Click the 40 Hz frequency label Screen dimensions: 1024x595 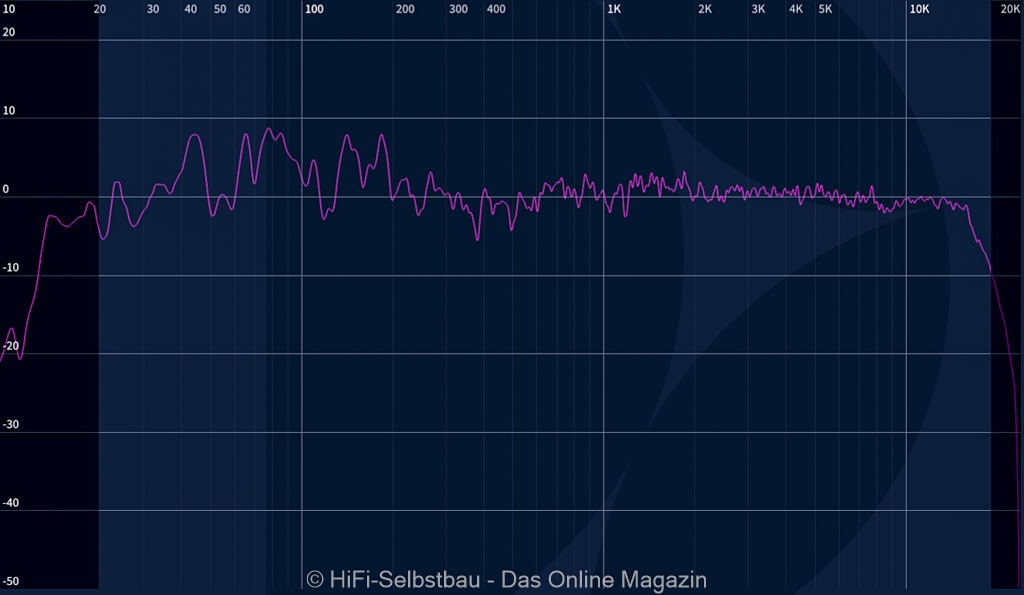point(191,9)
